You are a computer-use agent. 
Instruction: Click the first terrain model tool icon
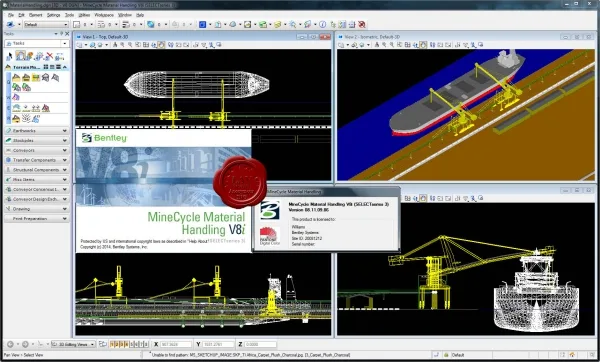(x=16, y=78)
